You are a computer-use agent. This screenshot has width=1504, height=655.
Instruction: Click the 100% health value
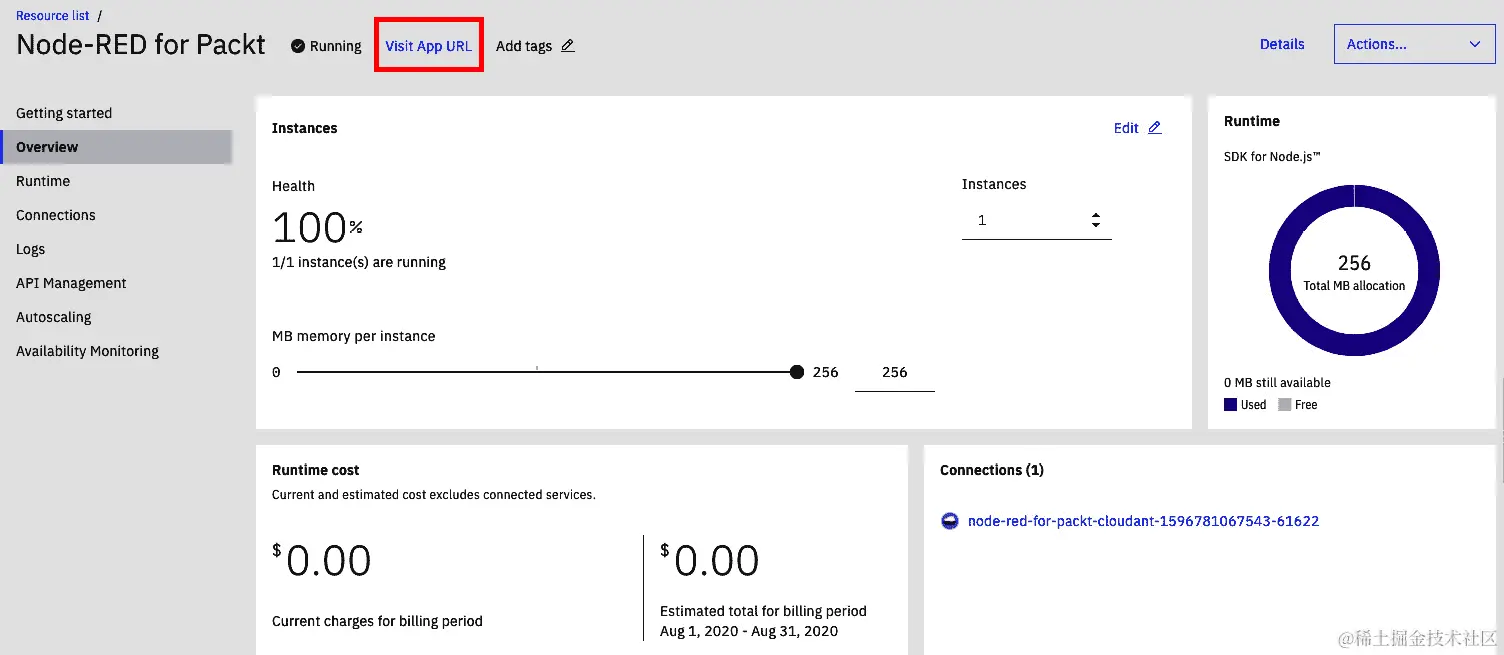point(317,228)
